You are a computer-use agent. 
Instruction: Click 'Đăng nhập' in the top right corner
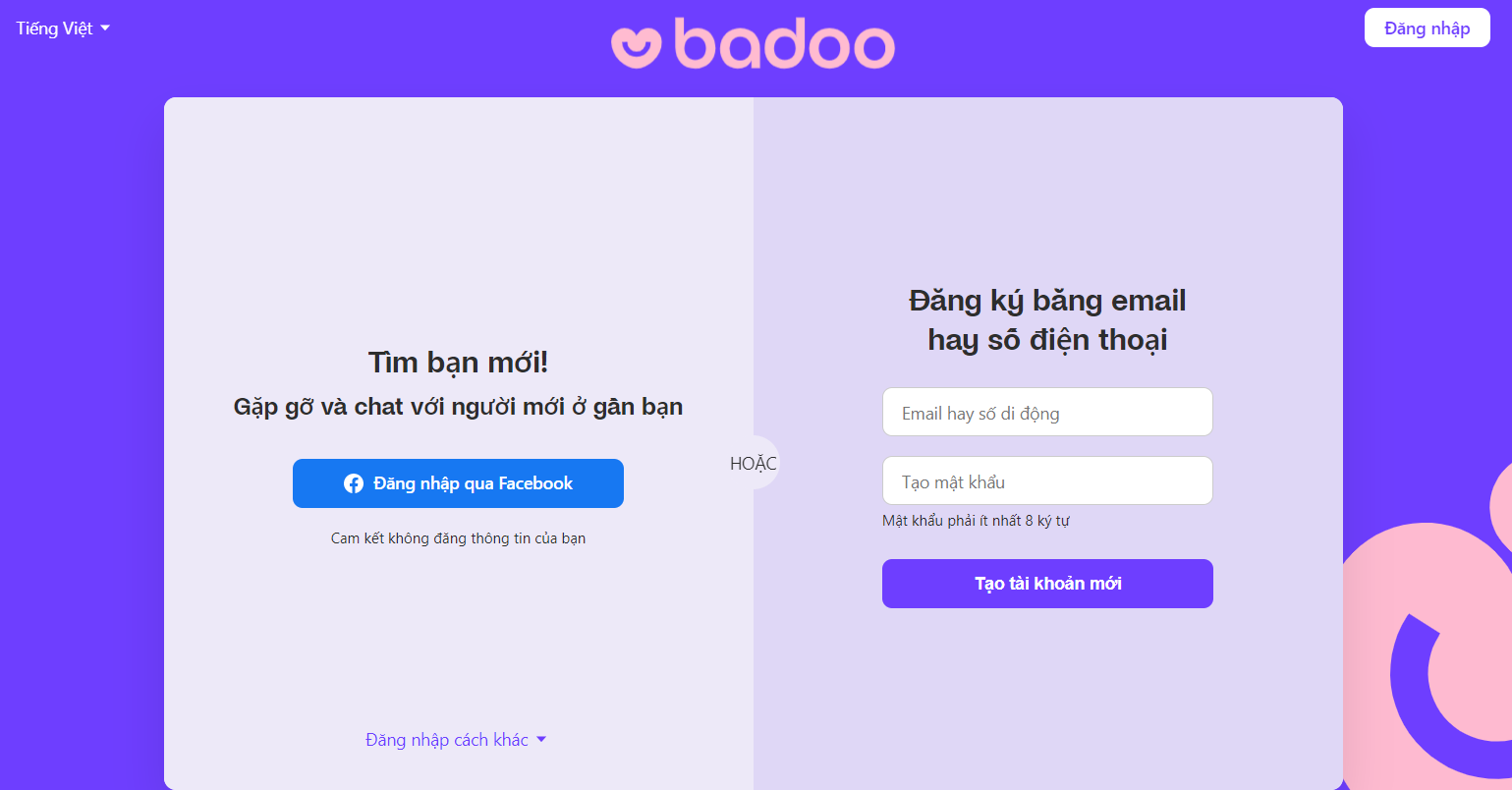tap(1427, 28)
